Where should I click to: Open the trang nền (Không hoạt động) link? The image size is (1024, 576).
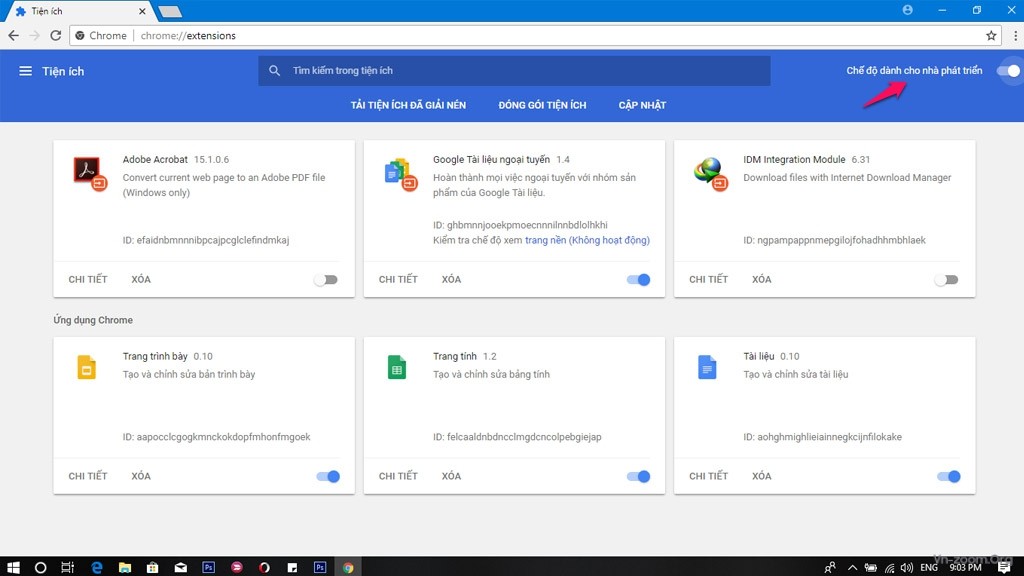click(587, 240)
